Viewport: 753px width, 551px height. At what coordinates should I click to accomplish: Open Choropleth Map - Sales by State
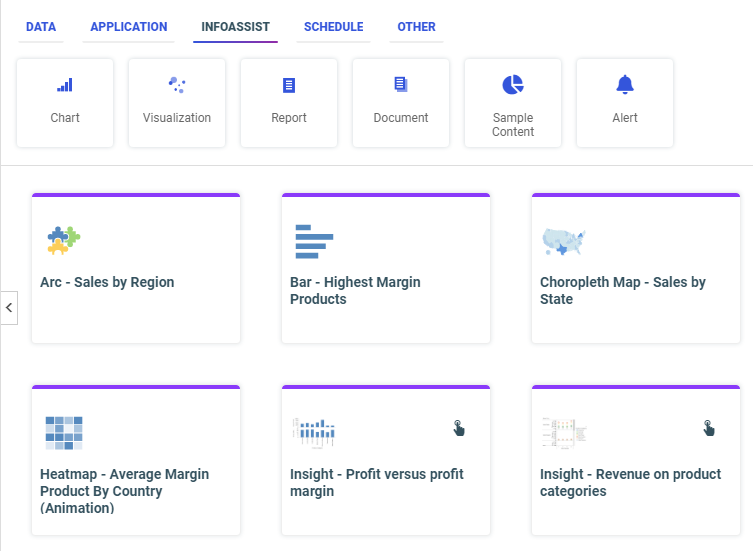[x=622, y=290]
